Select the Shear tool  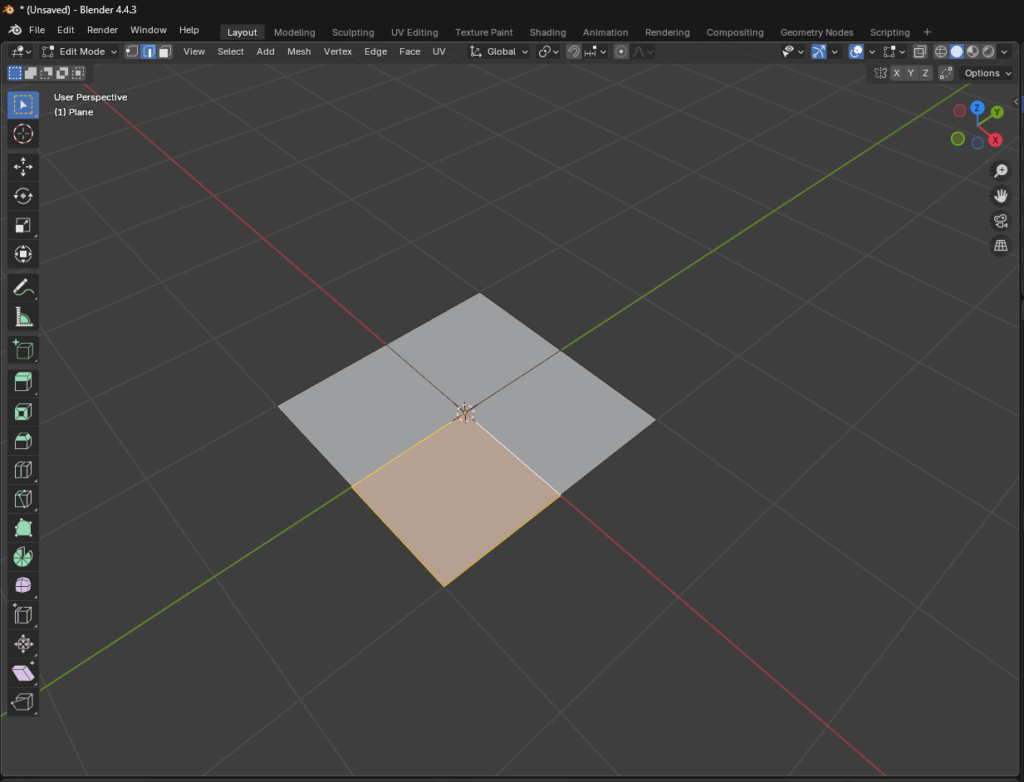click(23, 673)
